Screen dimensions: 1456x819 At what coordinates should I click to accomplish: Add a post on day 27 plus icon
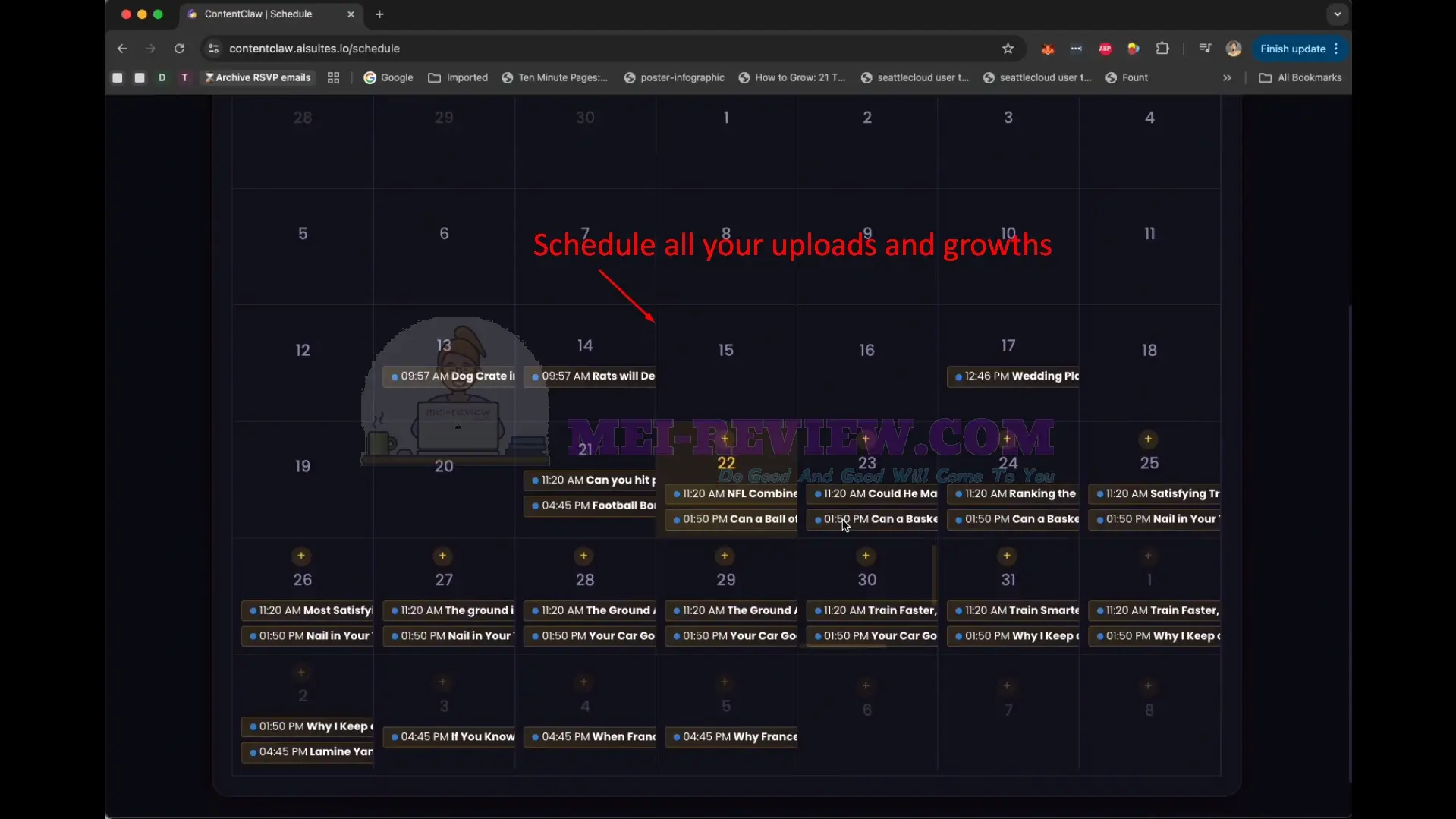pyautogui.click(x=442, y=556)
